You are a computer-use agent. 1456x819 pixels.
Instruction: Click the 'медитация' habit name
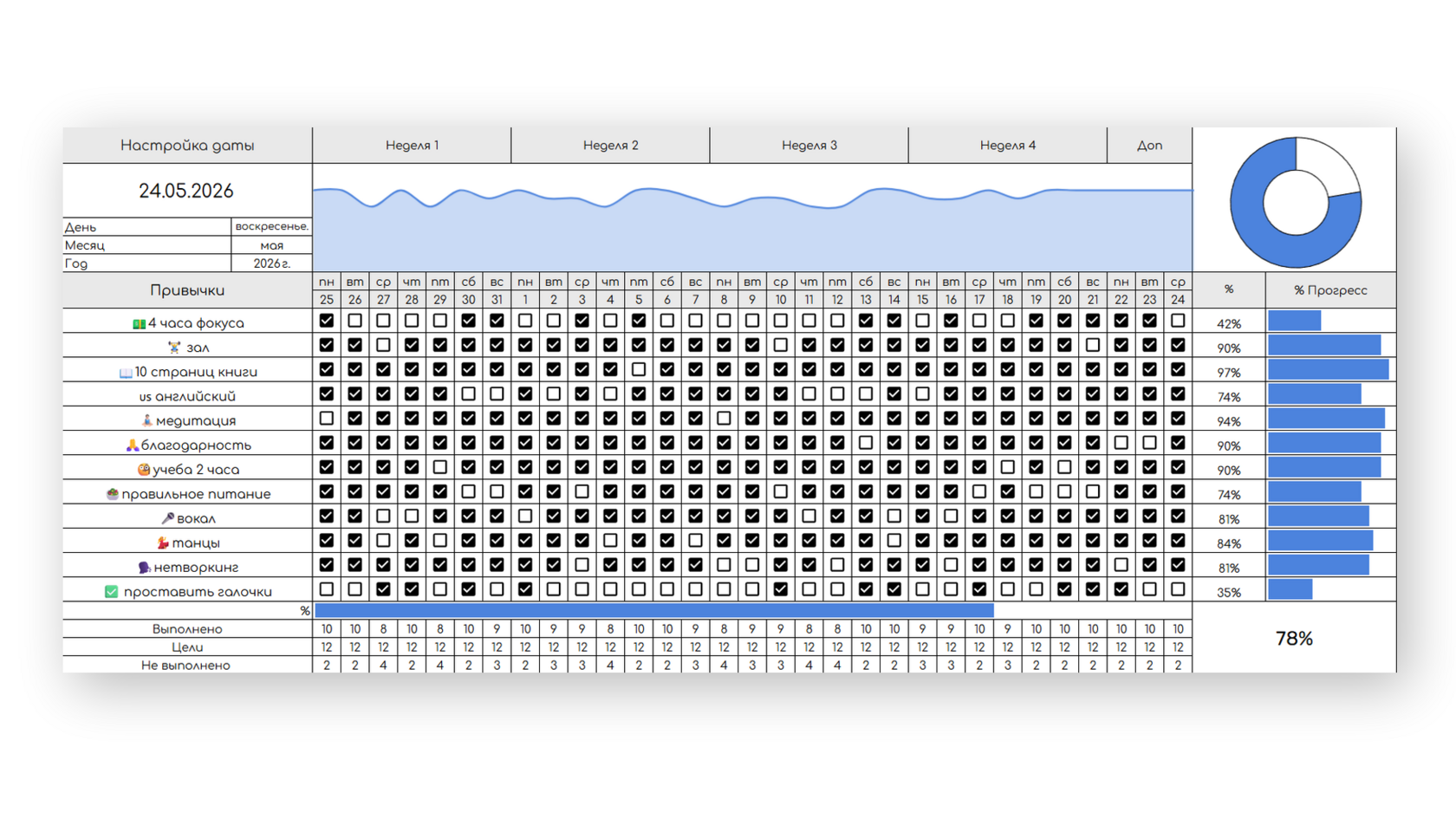point(195,420)
